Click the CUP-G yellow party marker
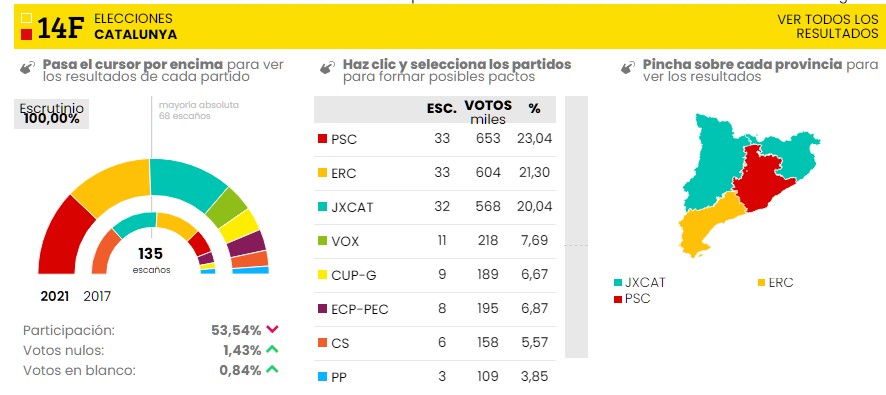This screenshot has height=395, width=886. click(323, 275)
